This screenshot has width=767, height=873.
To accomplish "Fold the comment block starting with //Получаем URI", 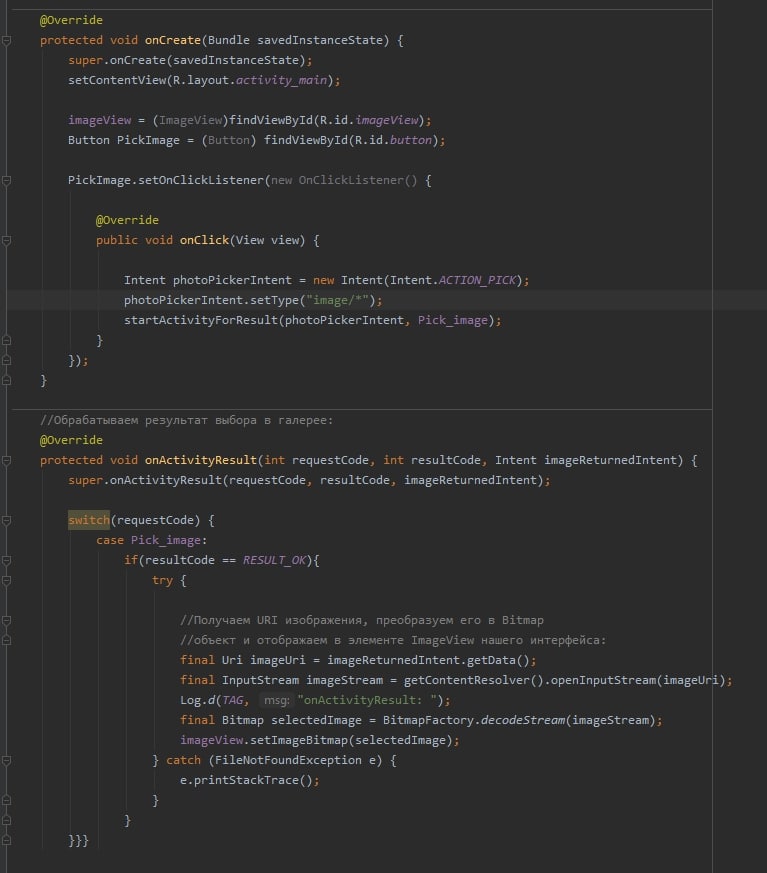I will pos(7,621).
